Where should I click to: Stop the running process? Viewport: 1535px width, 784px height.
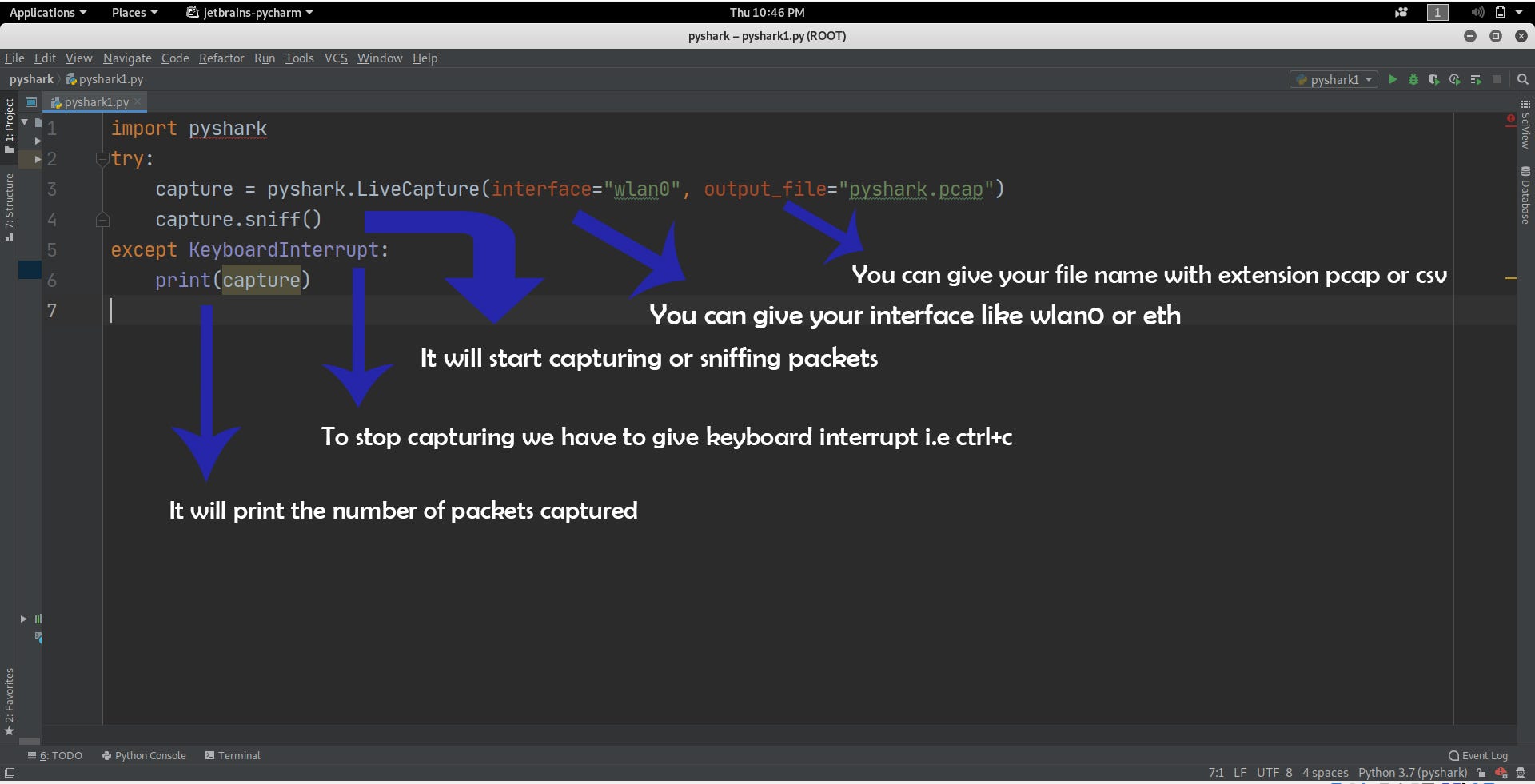(1497, 79)
